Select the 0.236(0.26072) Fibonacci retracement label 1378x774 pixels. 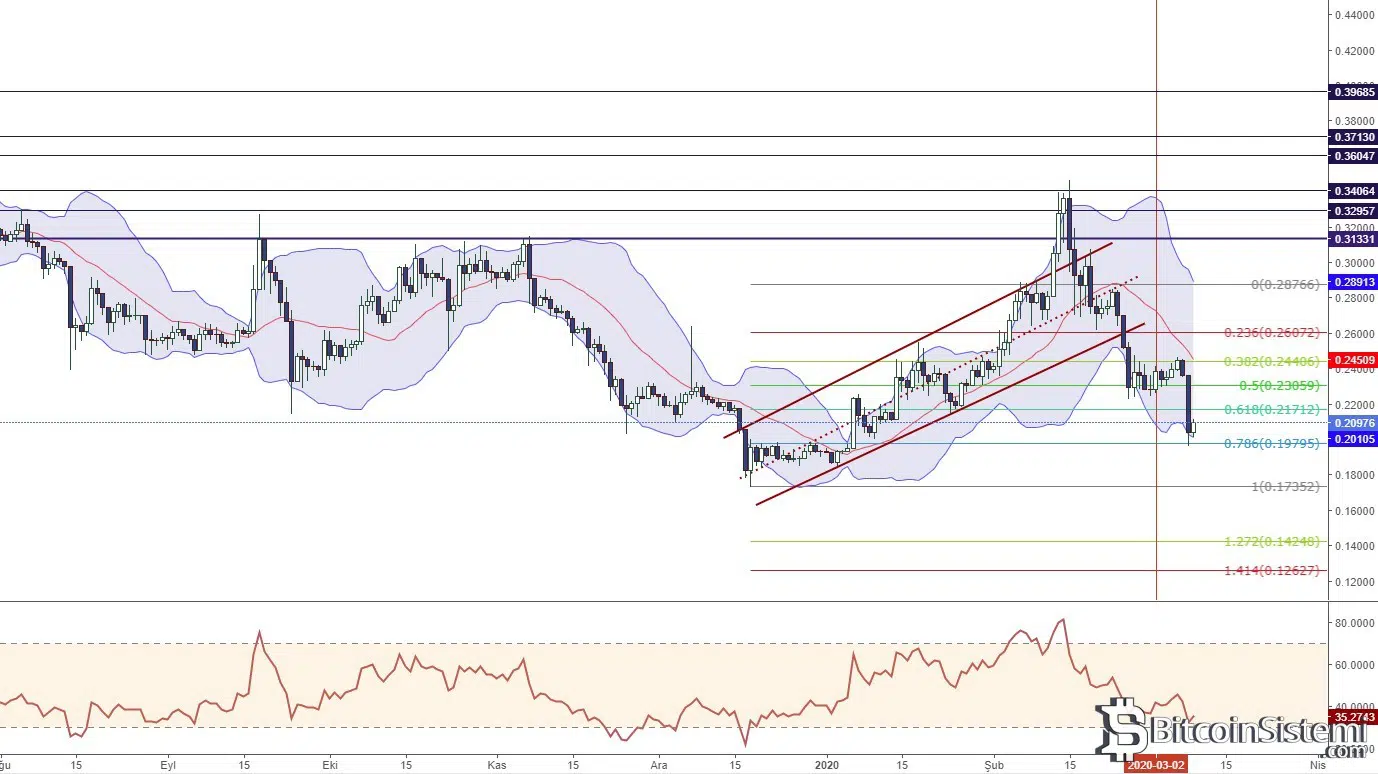click(1272, 333)
